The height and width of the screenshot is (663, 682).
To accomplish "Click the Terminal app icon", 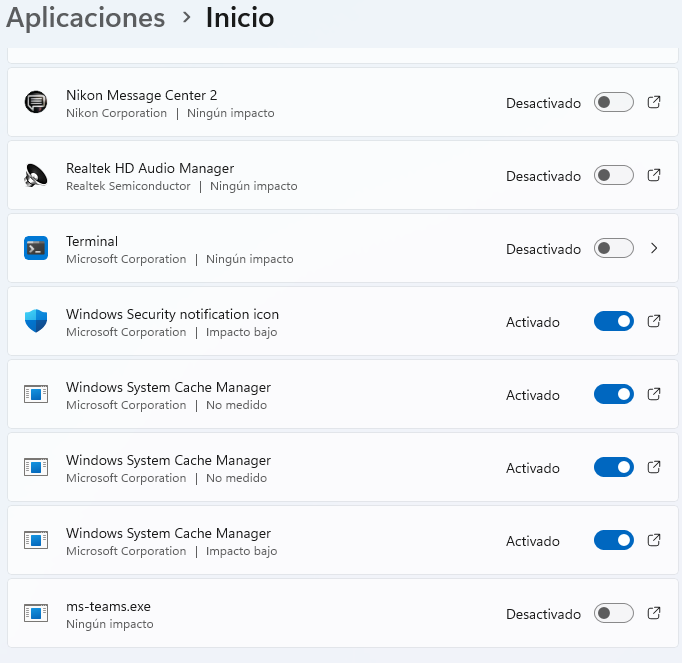I will 36,248.
